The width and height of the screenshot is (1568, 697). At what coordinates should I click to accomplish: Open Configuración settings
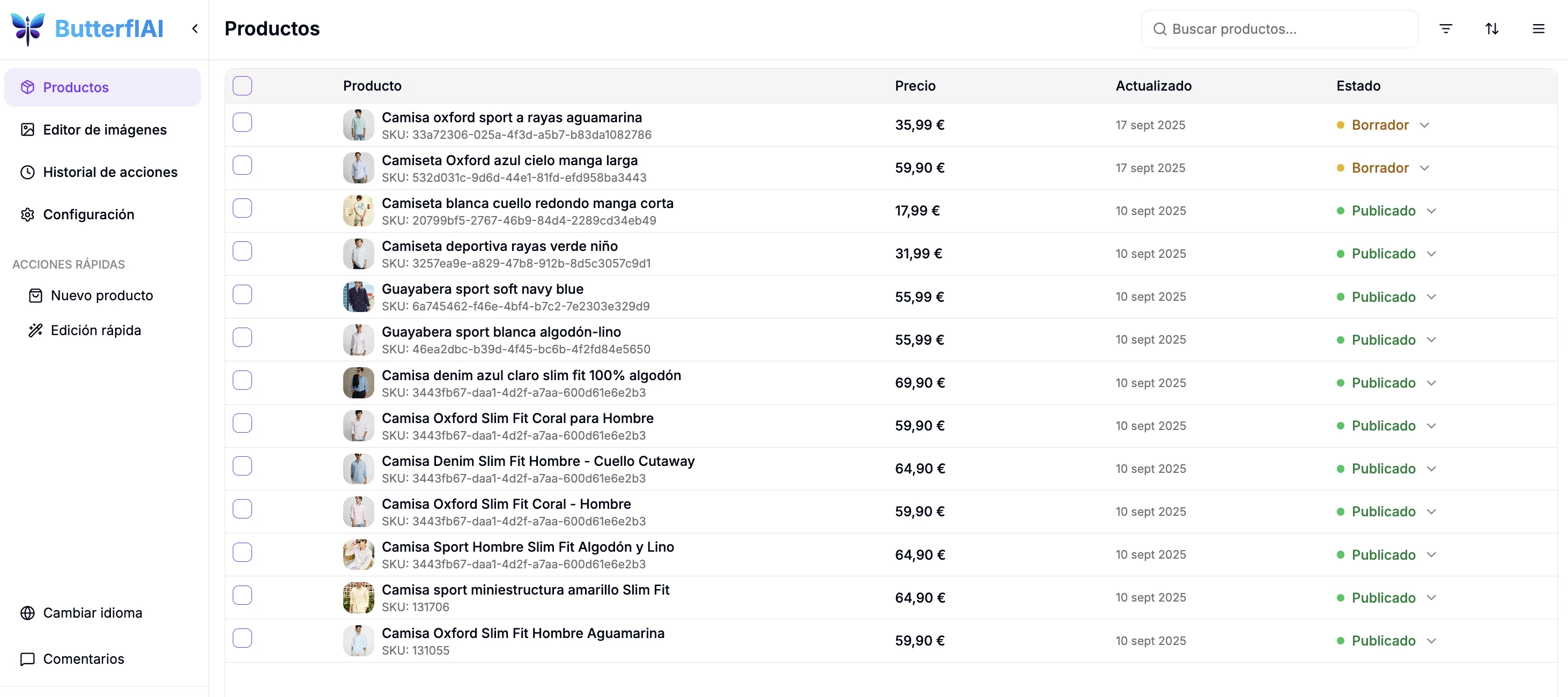88,214
